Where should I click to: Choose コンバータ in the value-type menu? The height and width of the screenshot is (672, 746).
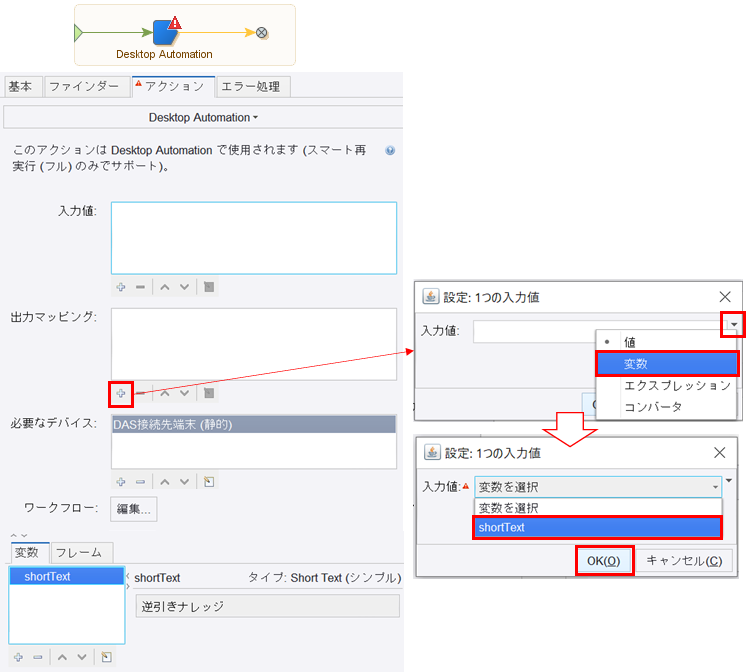pos(667,407)
